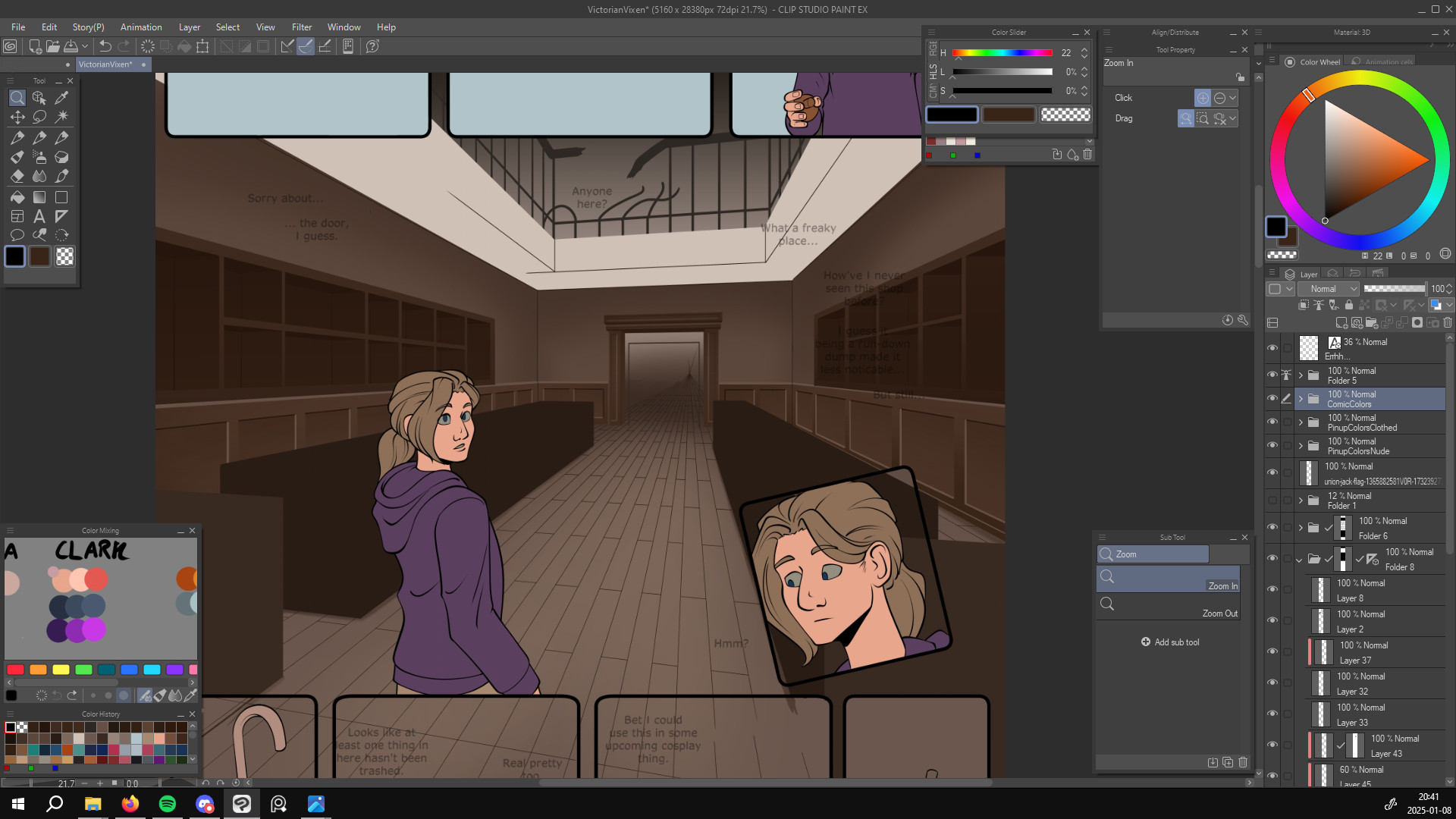Select the Lasso selection tool
Viewport: 1456px width, 819px height.
[39, 117]
